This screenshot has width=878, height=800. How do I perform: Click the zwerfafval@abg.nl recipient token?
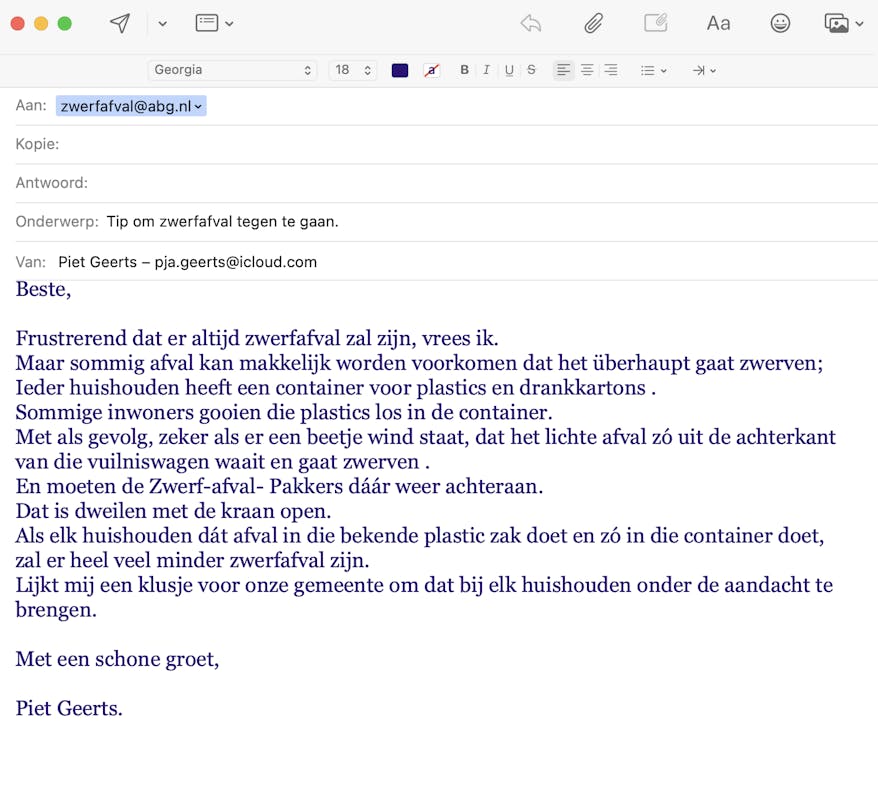[x=131, y=106]
